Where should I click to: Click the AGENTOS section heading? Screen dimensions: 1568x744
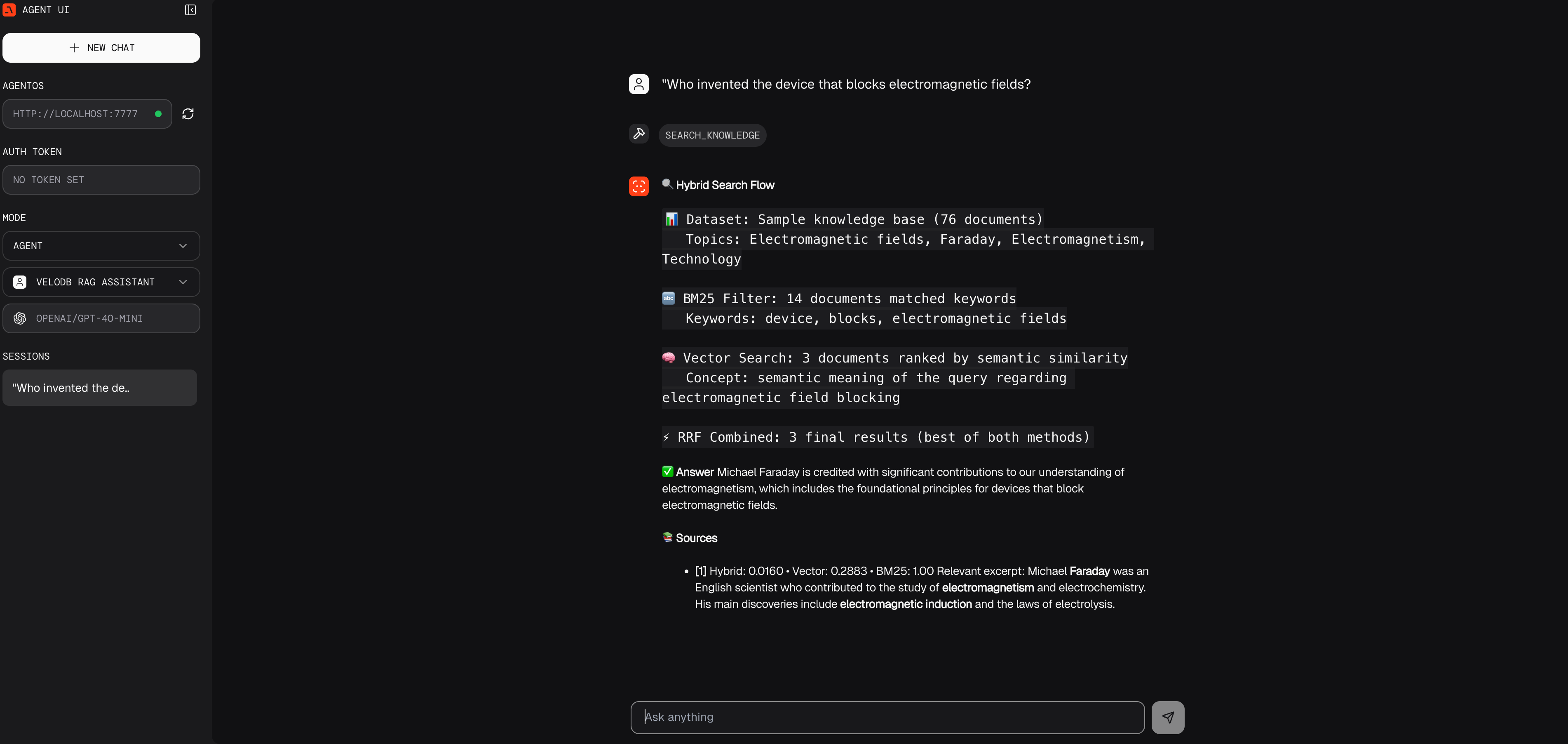click(x=23, y=86)
